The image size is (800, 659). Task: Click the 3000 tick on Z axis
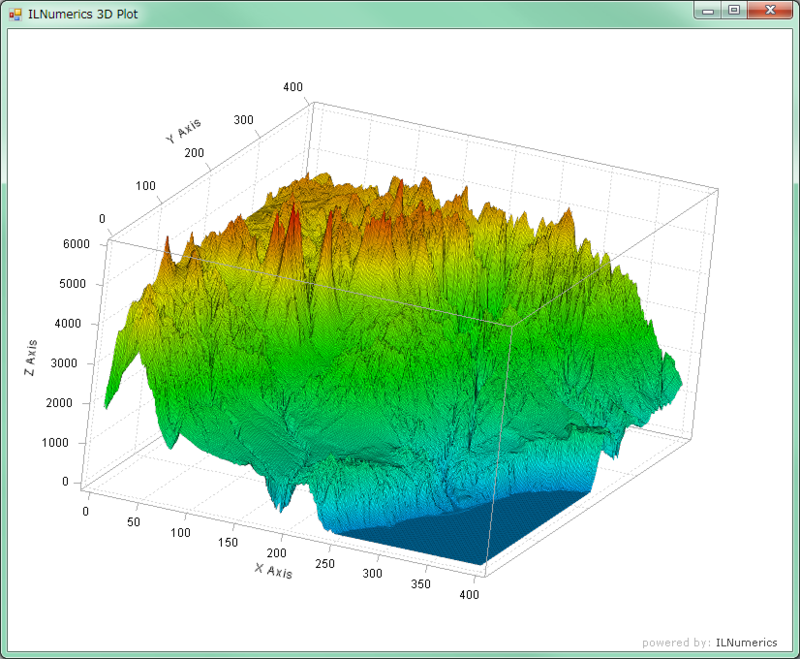pos(64,364)
